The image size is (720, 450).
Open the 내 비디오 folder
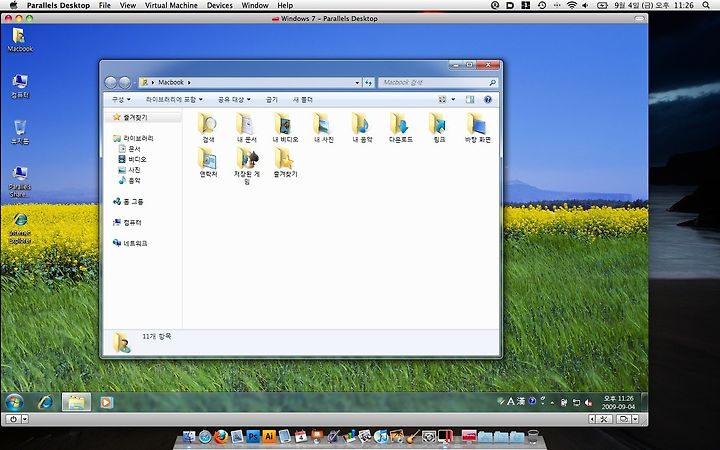285,128
